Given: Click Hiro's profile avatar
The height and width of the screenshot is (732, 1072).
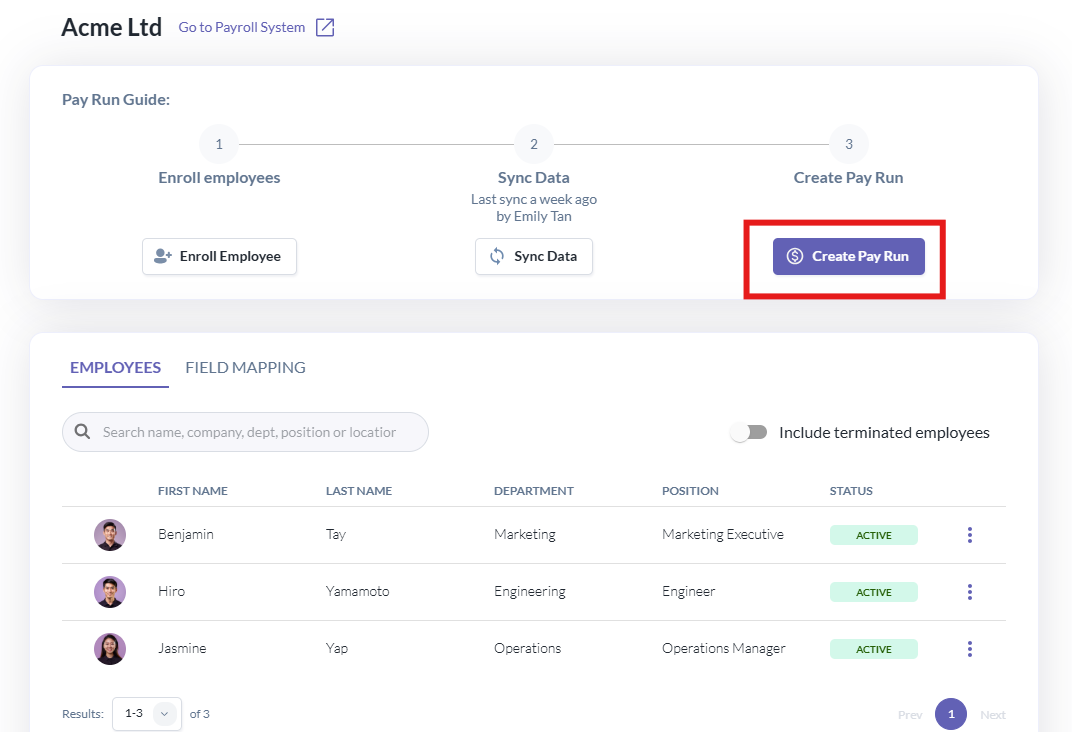Looking at the screenshot, I should (x=110, y=592).
